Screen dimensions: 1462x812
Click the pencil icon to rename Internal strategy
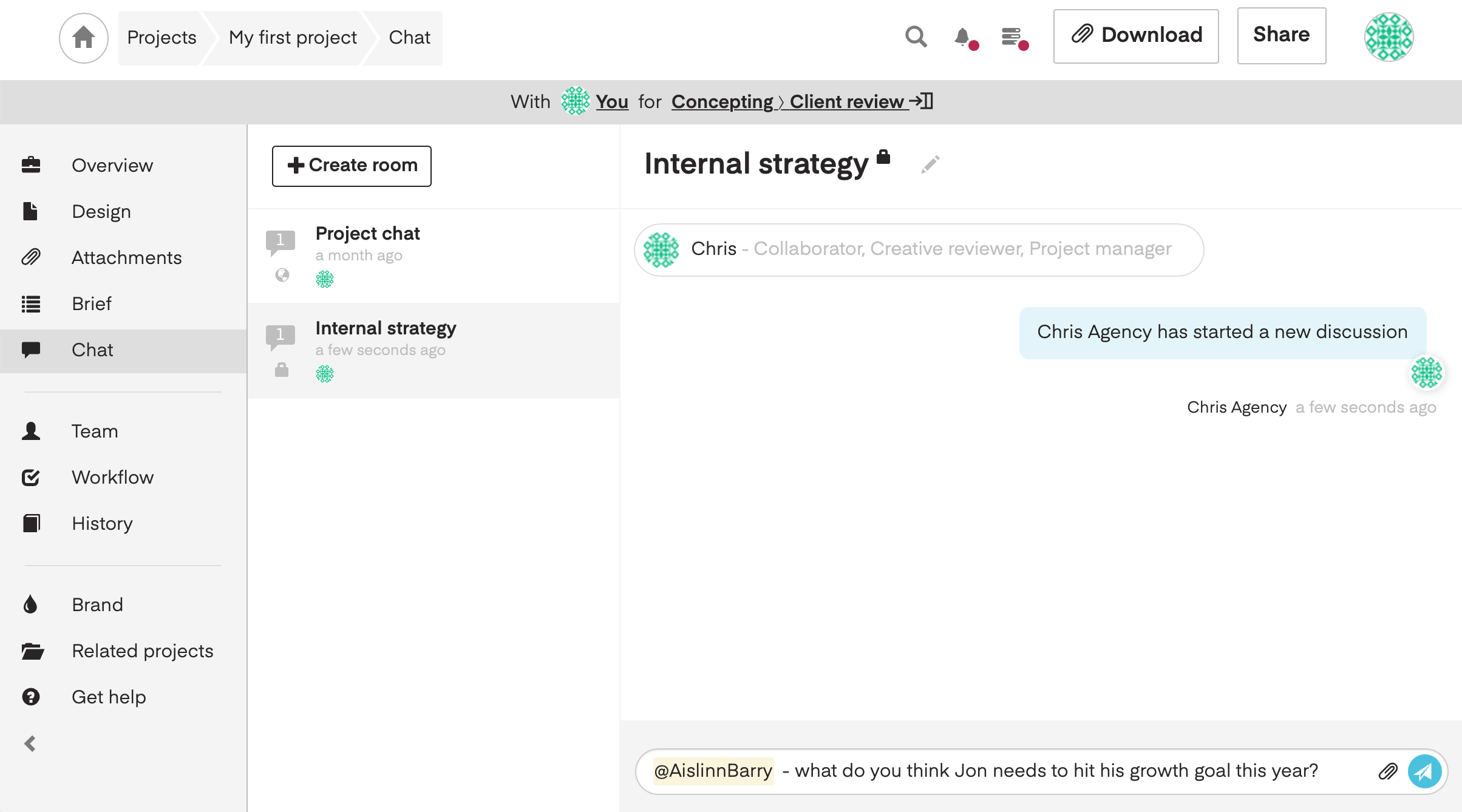tap(930, 164)
